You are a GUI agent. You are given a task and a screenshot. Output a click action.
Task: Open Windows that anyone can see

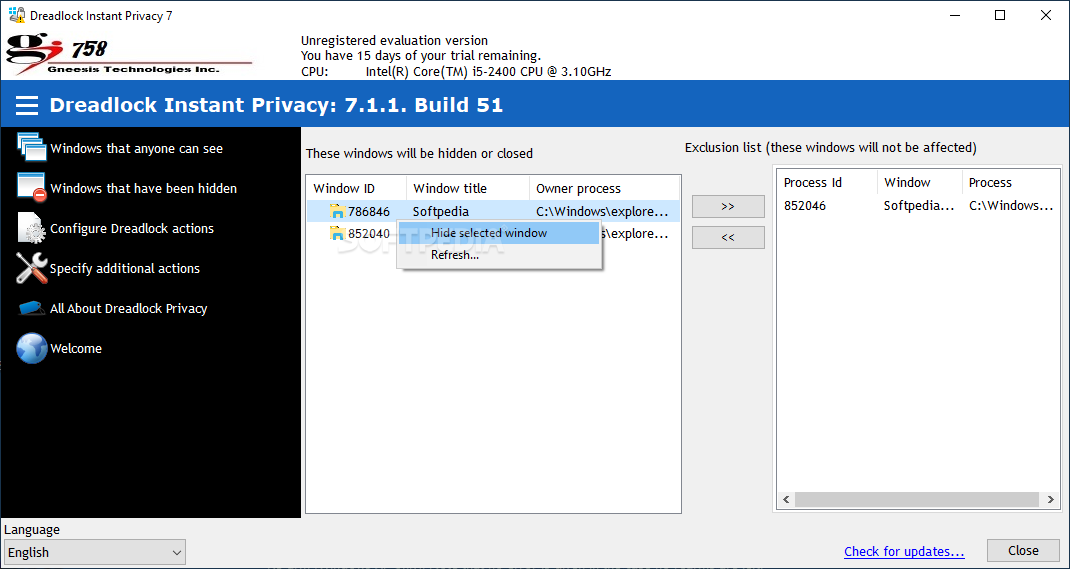(x=136, y=149)
